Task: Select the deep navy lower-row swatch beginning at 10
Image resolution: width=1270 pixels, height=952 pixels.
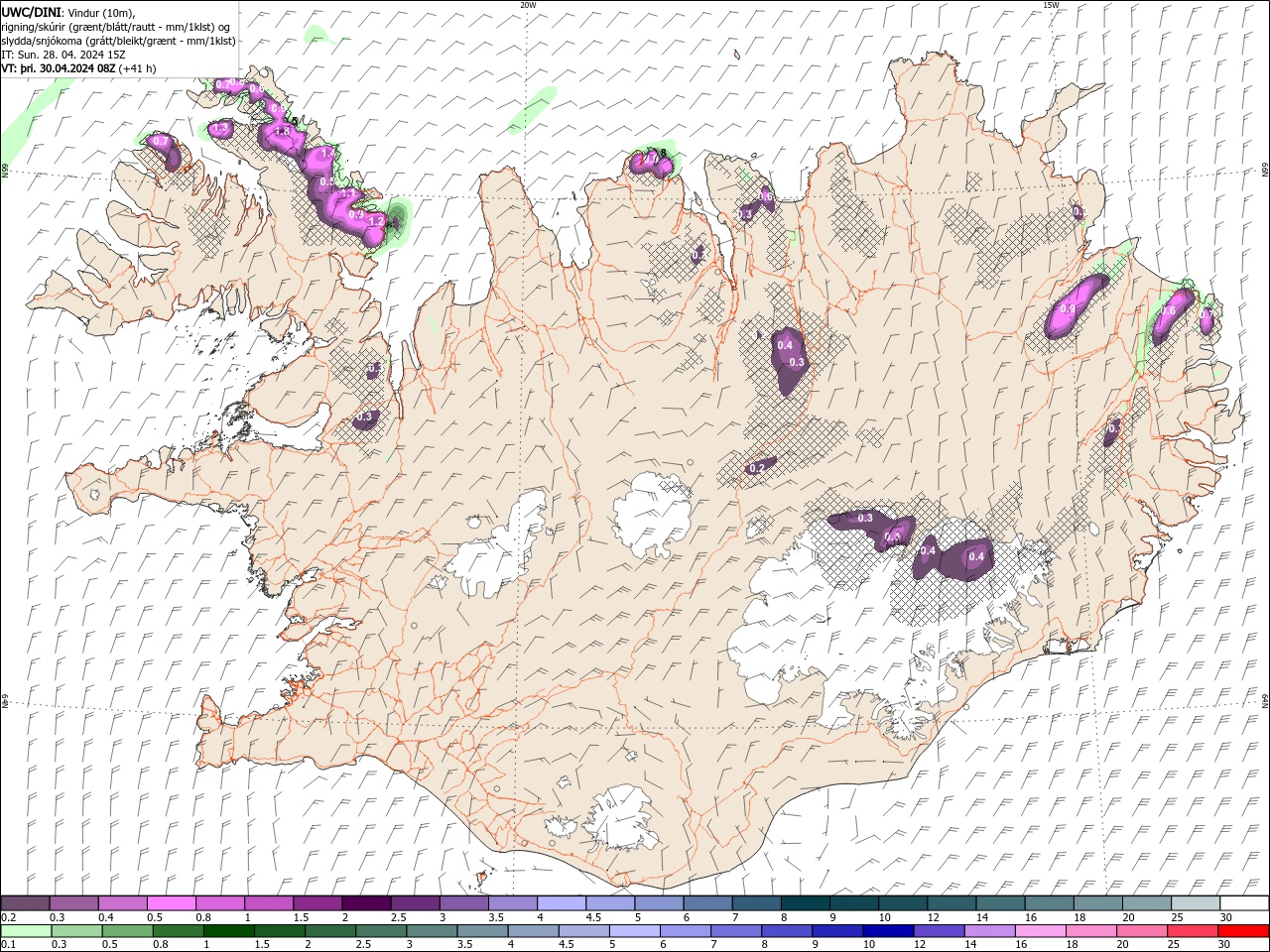Action: [889, 930]
